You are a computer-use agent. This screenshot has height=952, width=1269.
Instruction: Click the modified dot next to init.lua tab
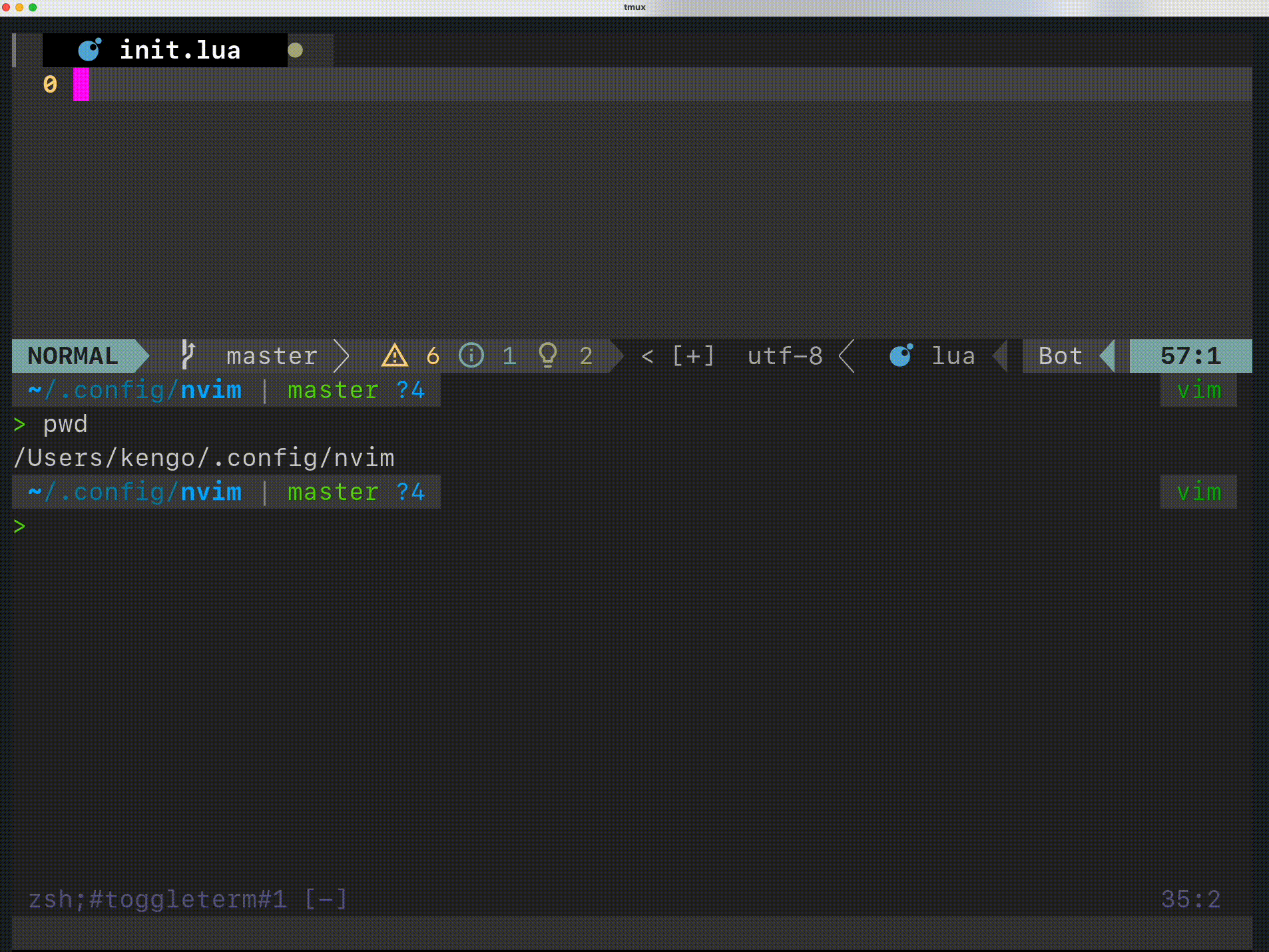pyautogui.click(x=296, y=51)
